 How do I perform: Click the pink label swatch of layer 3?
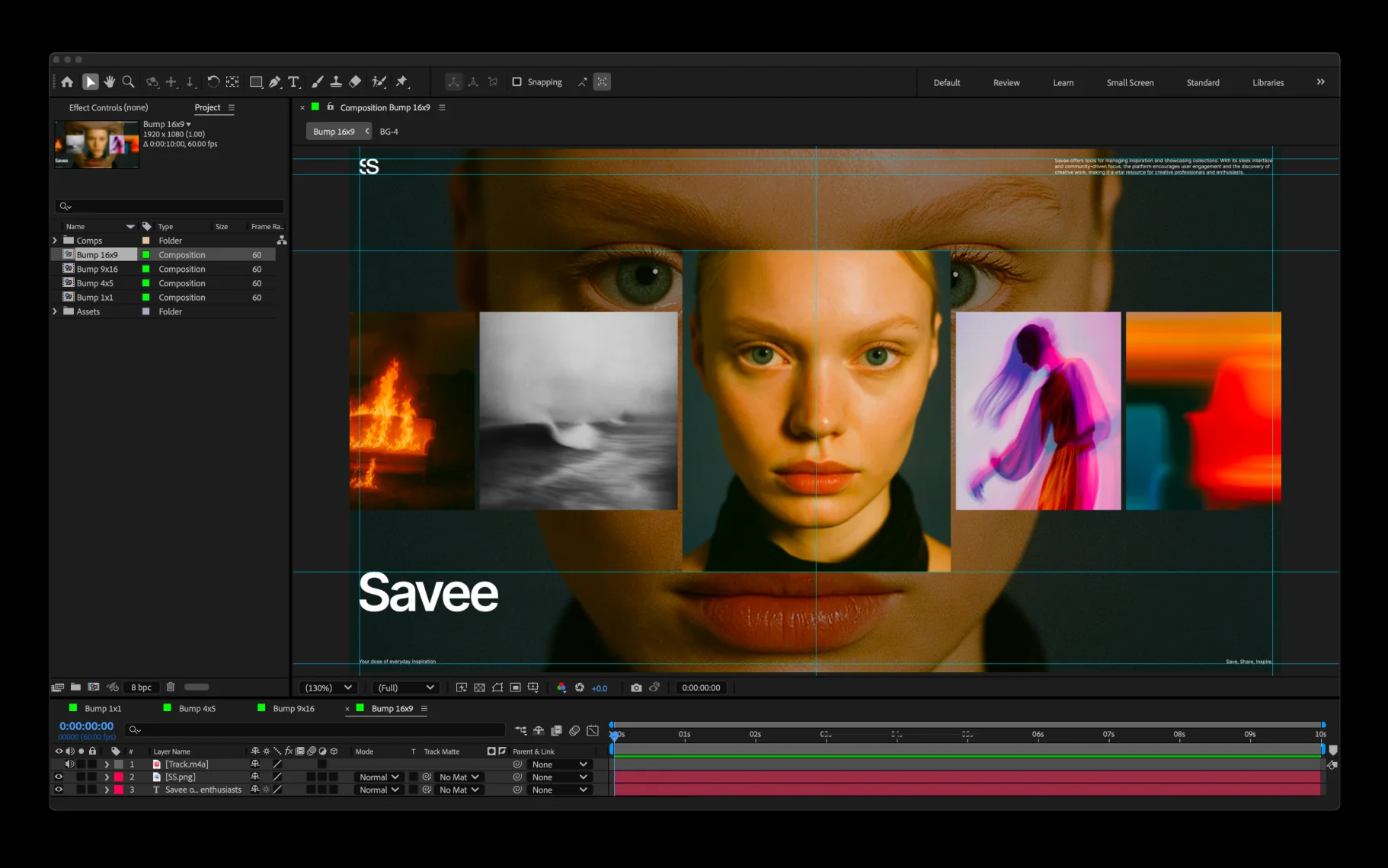pyautogui.click(x=119, y=790)
